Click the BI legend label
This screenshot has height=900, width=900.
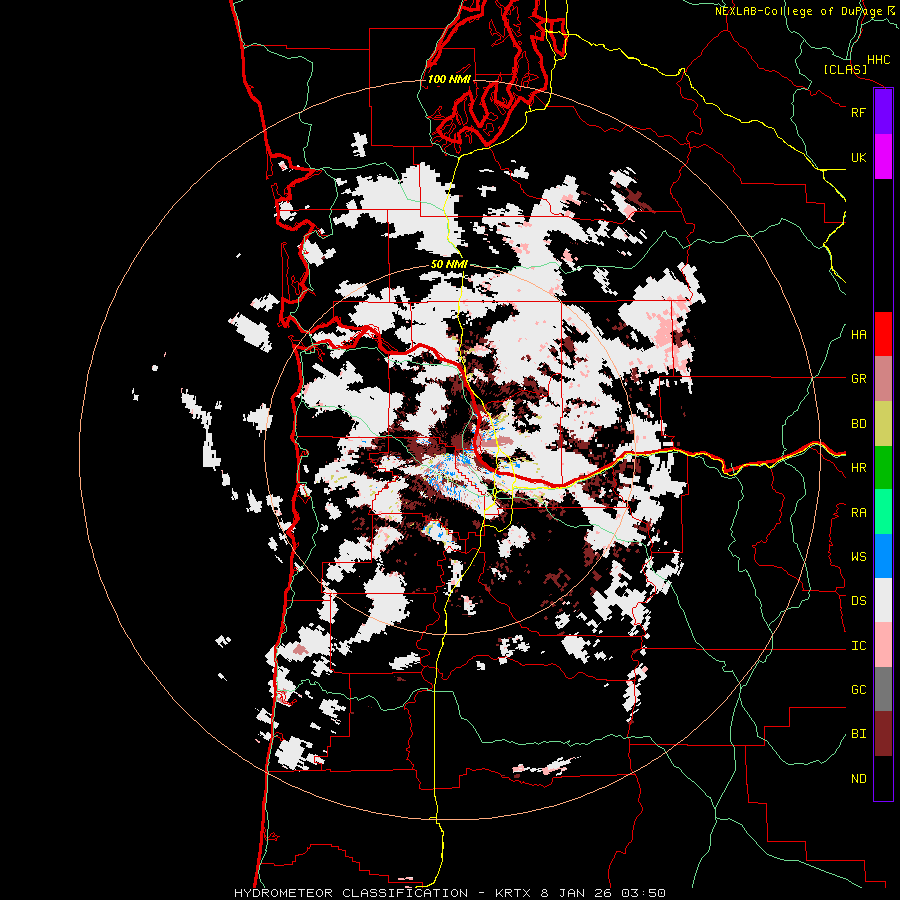(858, 734)
